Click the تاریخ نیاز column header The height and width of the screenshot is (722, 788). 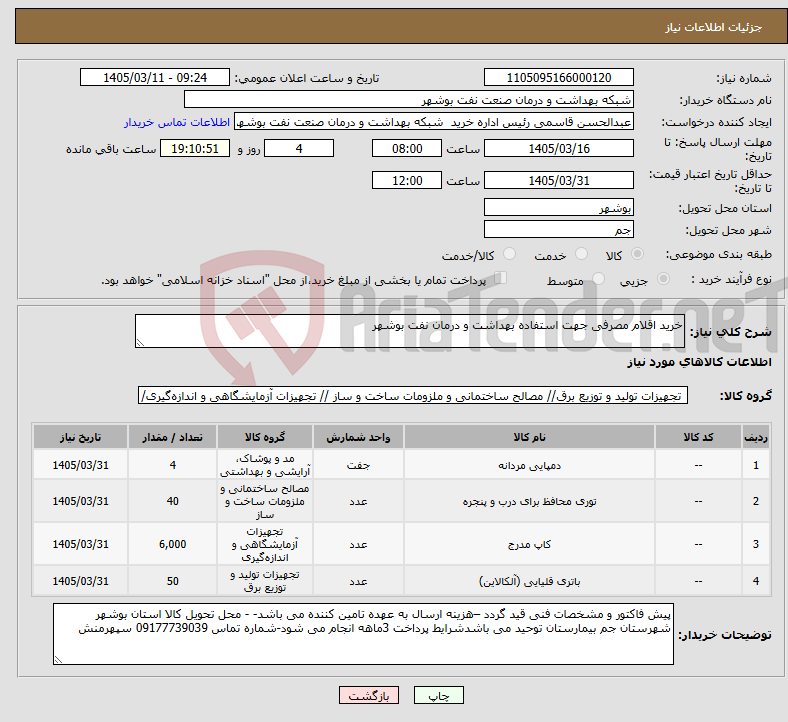pyautogui.click(x=80, y=437)
